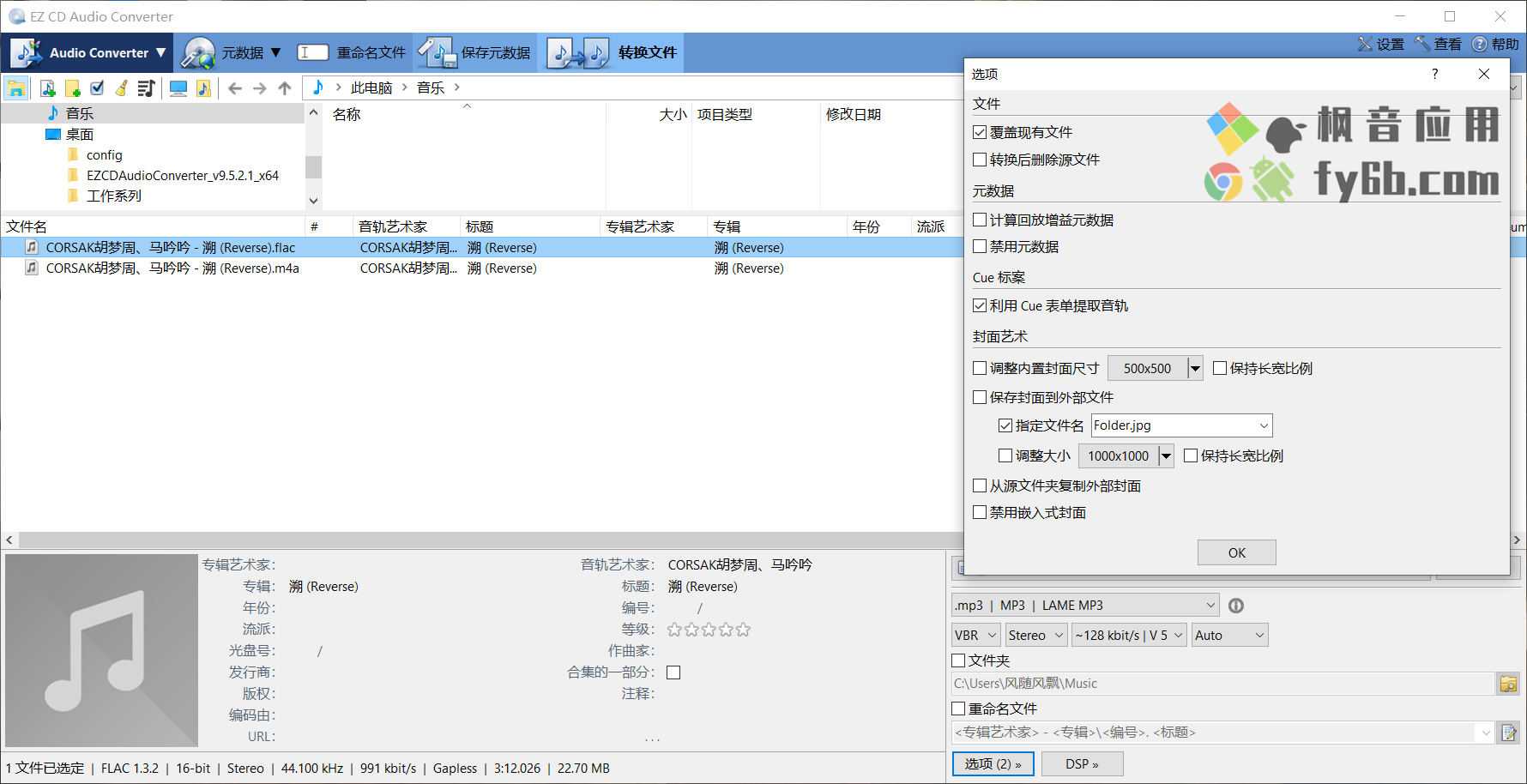Sort file browser by 名称 column
This screenshot has width=1527, height=784.
(347, 114)
